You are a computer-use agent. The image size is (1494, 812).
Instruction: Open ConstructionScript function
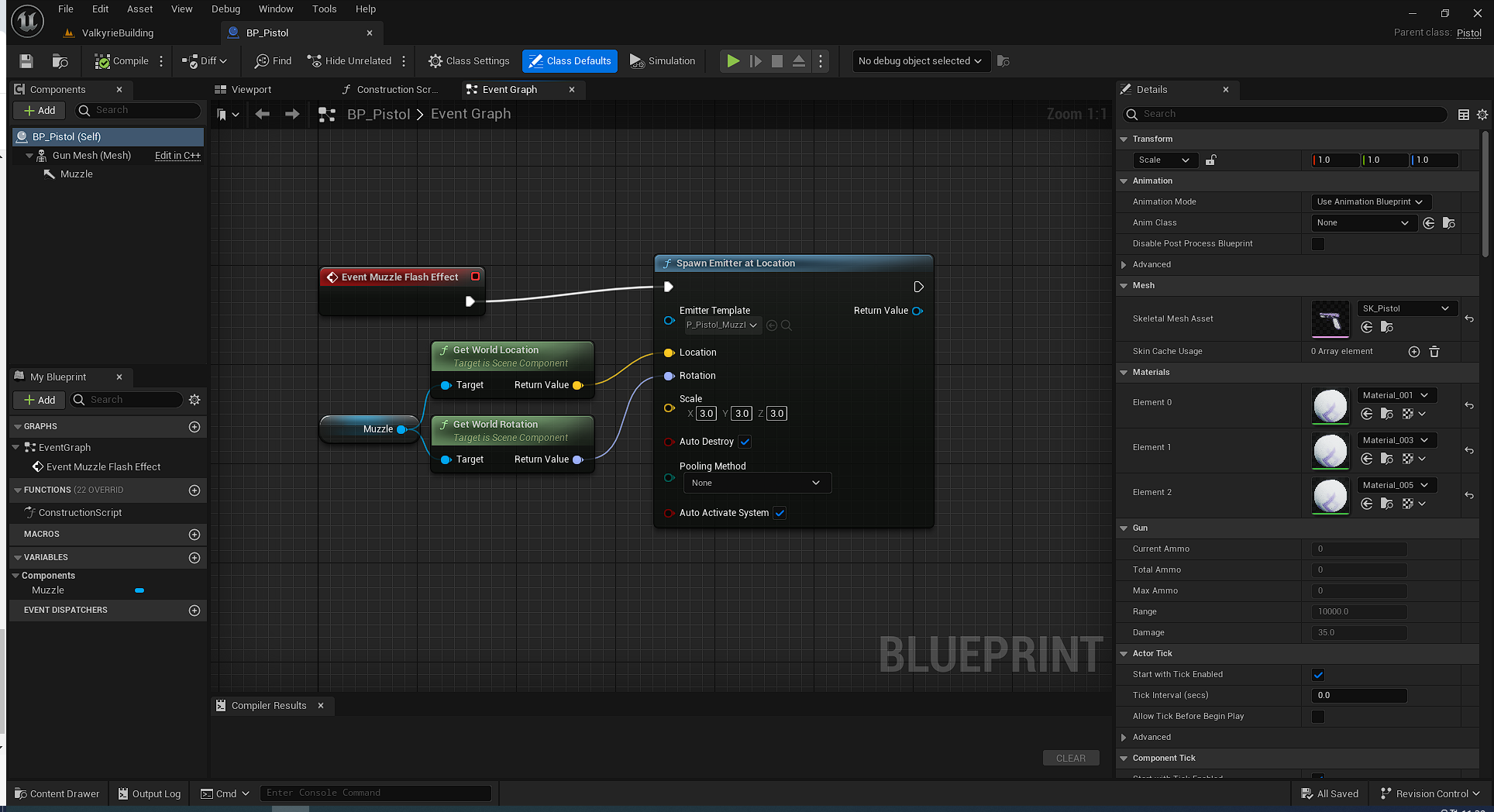[80, 513]
